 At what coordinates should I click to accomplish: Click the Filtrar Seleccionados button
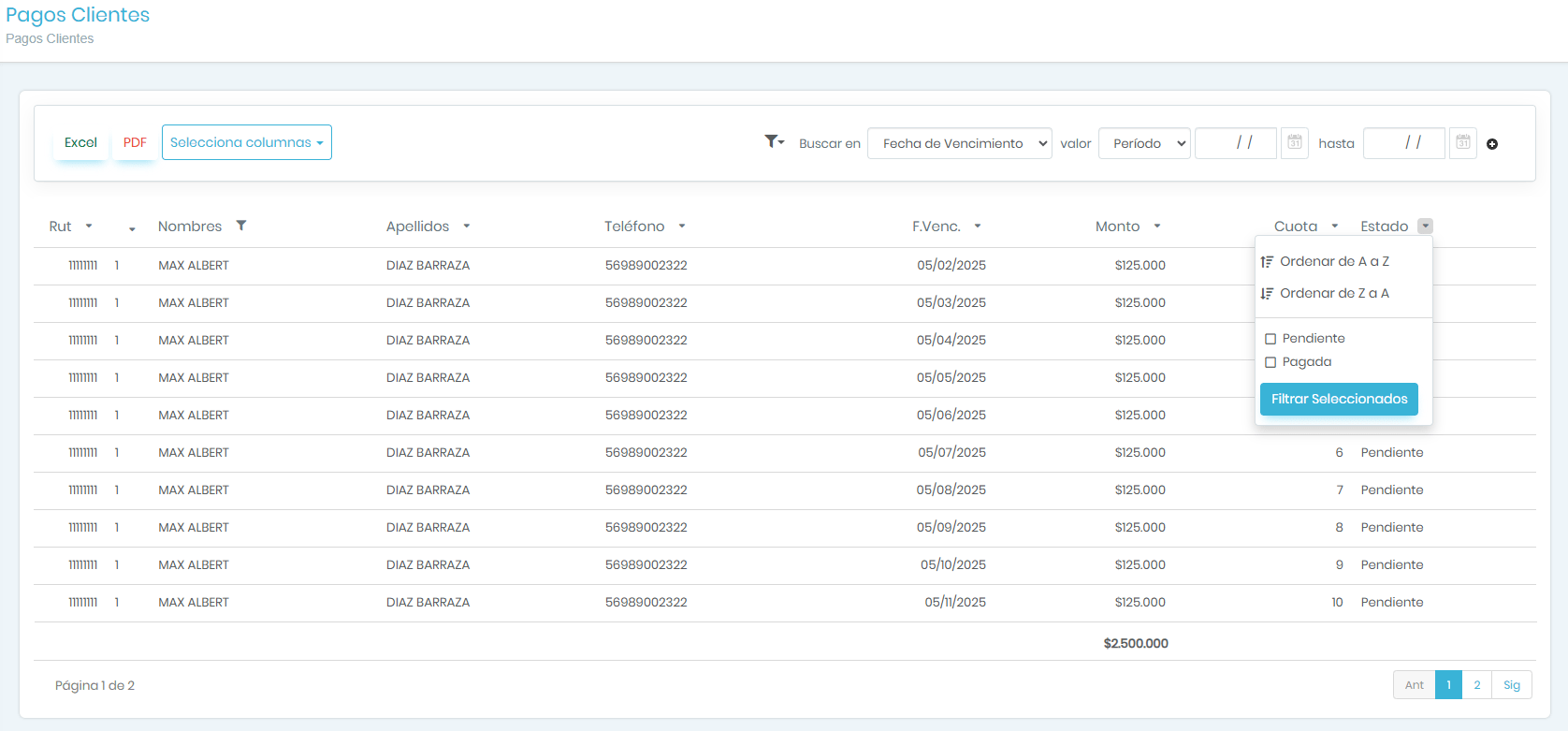click(x=1339, y=399)
